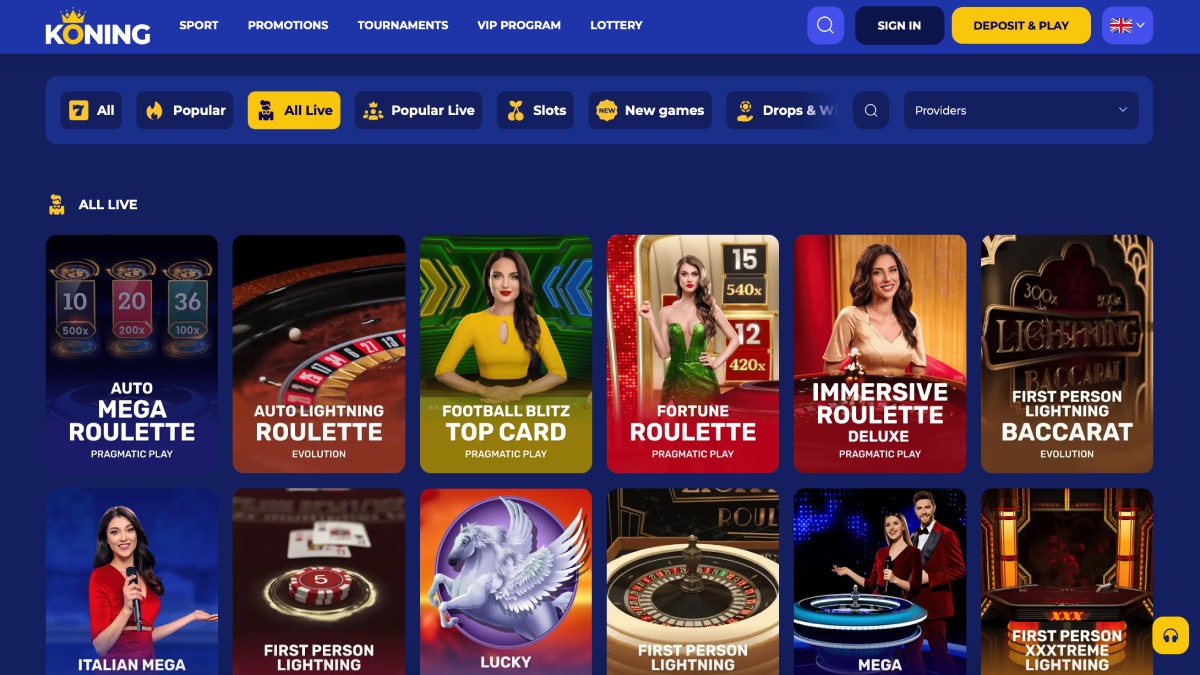The width and height of the screenshot is (1200, 675).
Task: Select the All filter with 7 icon
Action: (x=91, y=111)
